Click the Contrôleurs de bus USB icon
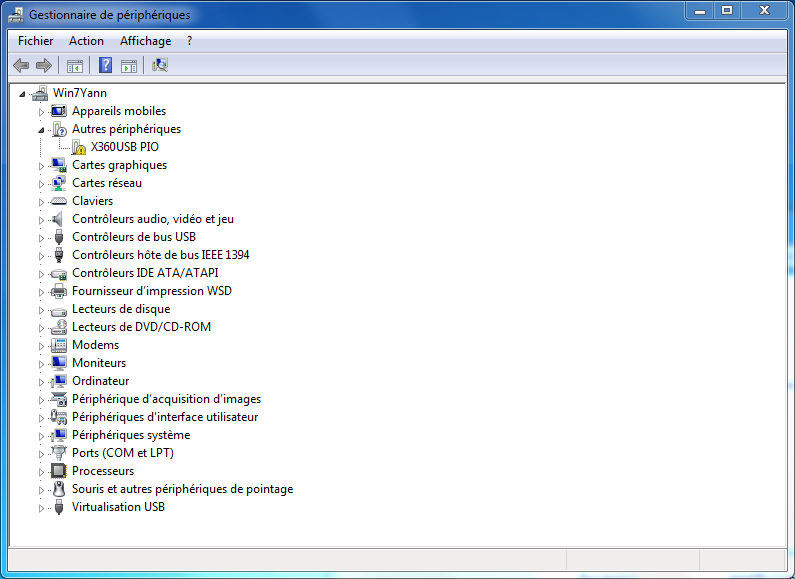 pyautogui.click(x=59, y=237)
